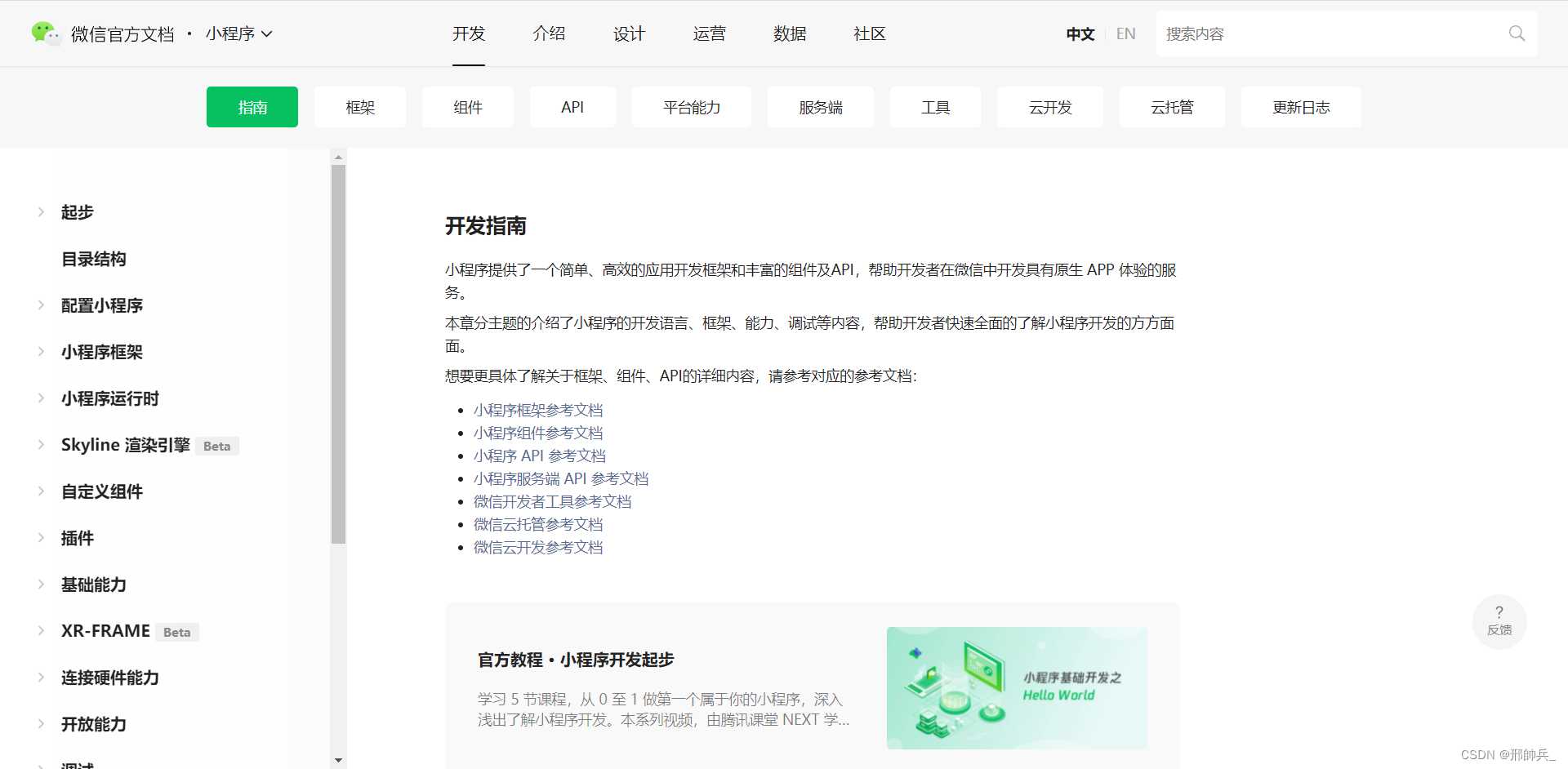Viewport: 1568px width, 769px height.
Task: Expand the 起步 sidebar section
Action: [x=41, y=212]
